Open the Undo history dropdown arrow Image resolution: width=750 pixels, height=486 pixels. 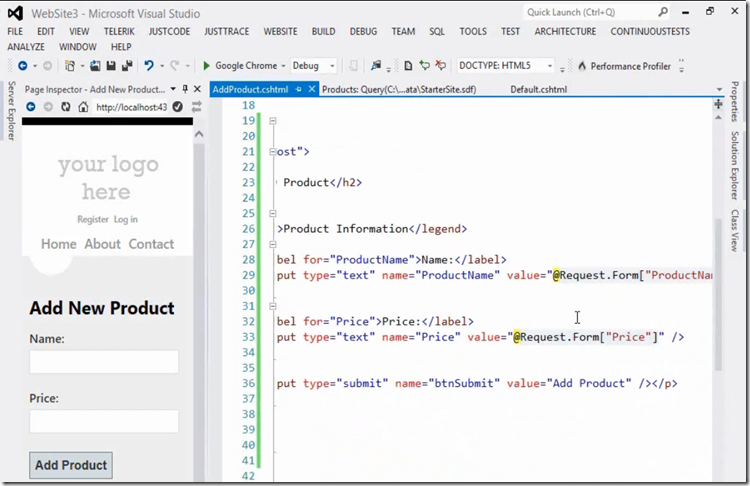162,66
